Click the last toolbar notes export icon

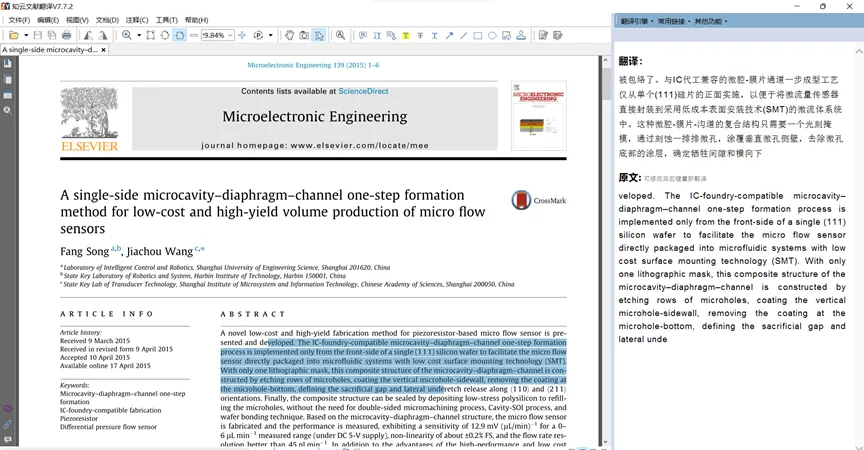coord(558,35)
